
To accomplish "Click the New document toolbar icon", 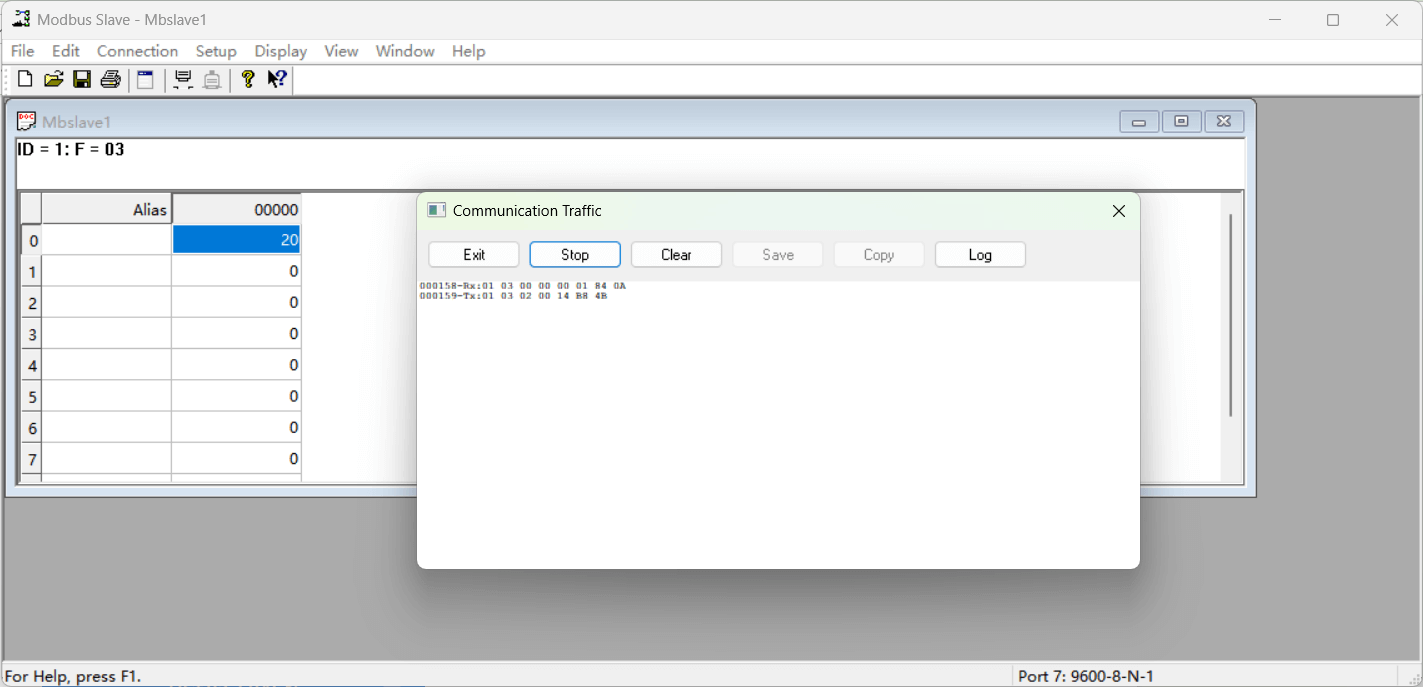I will tap(25, 80).
